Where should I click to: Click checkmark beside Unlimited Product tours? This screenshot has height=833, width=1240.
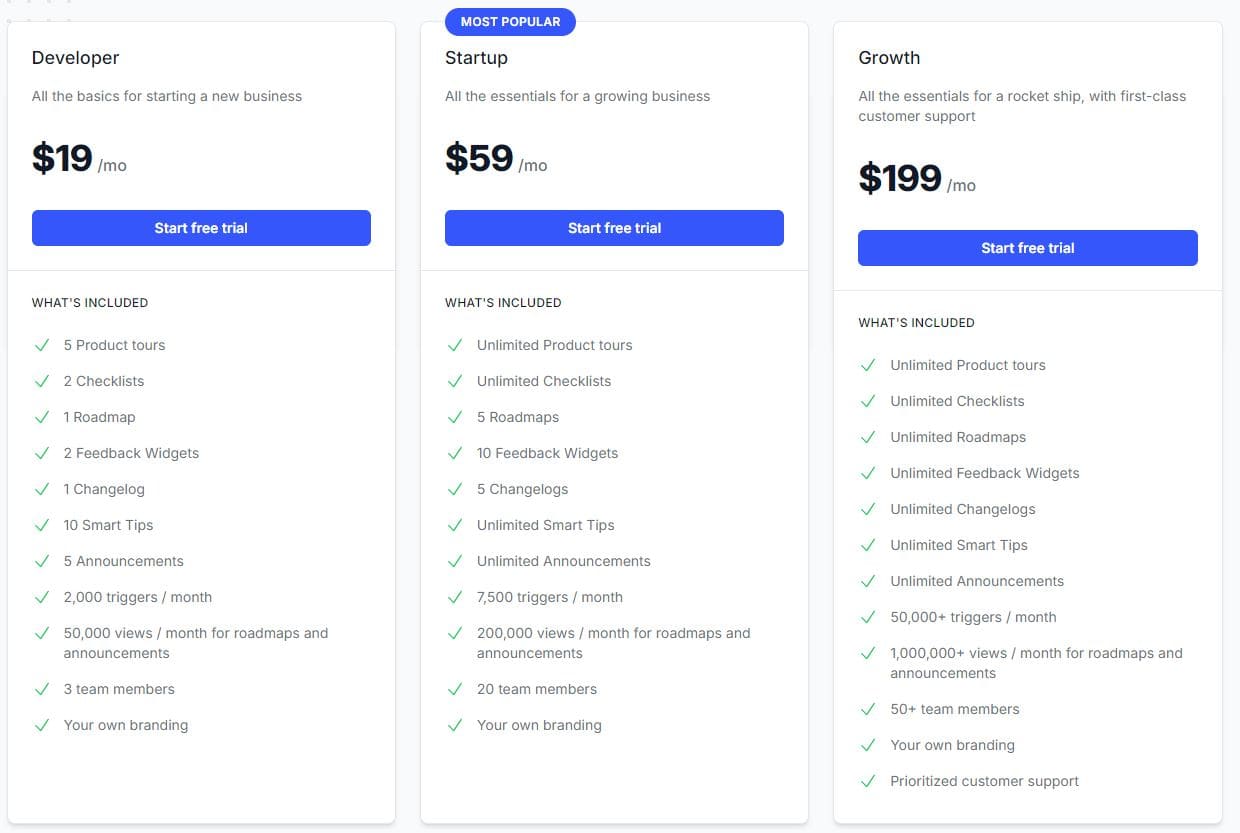453,345
